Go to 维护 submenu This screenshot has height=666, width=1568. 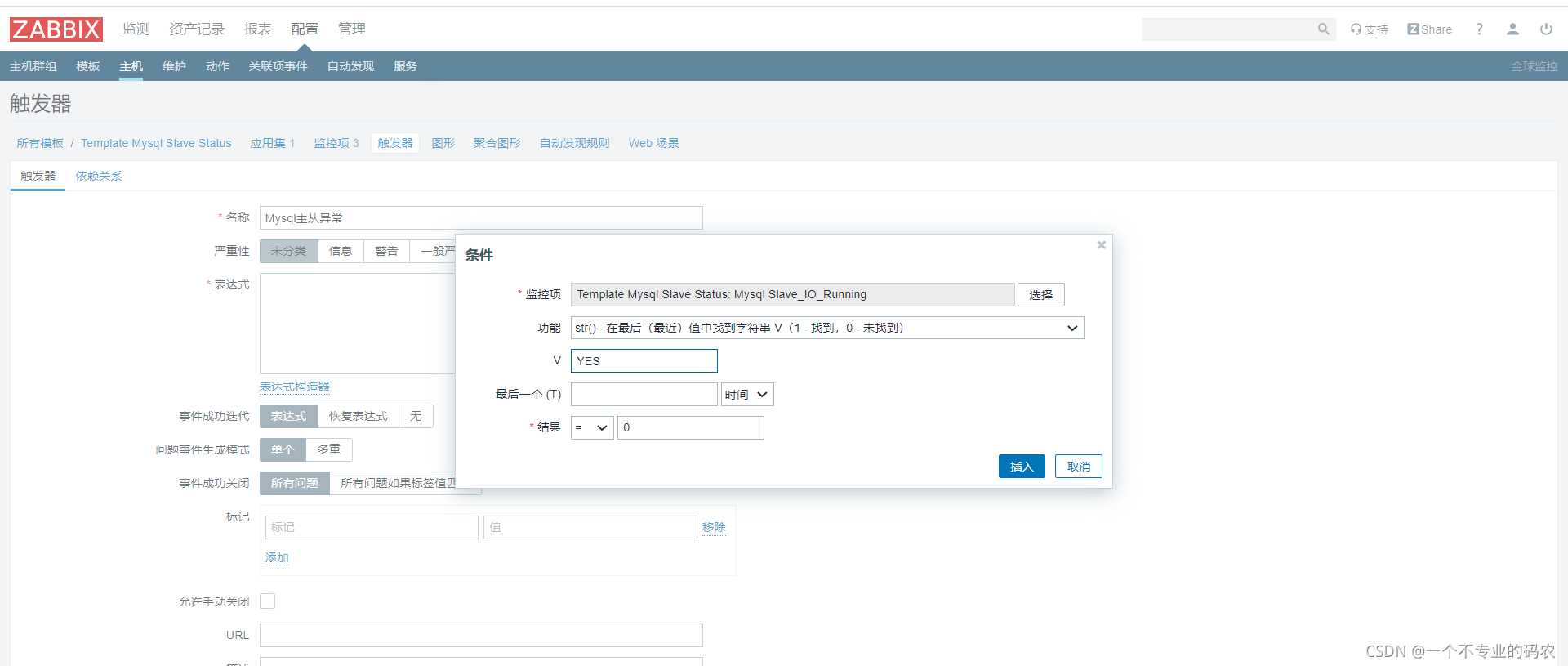(174, 66)
